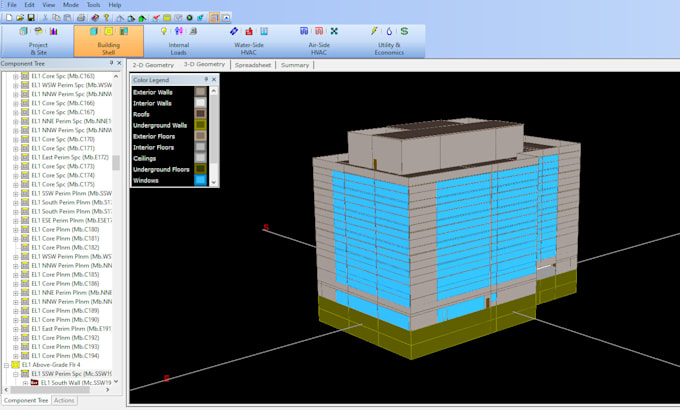Open help via yellow question mark icon
The width and height of the screenshot is (680, 410).
click(106, 18)
